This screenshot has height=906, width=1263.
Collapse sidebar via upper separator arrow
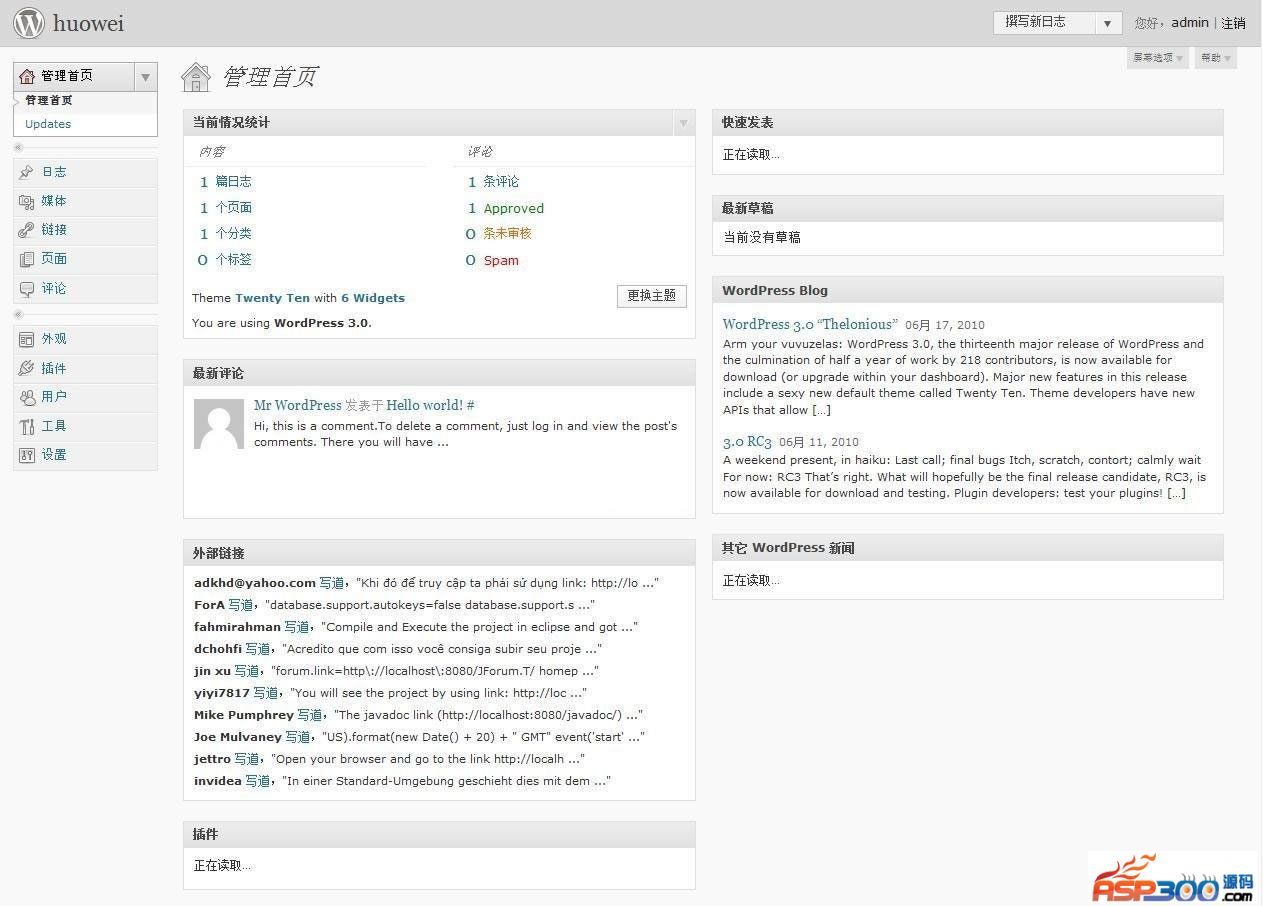pos(19,148)
